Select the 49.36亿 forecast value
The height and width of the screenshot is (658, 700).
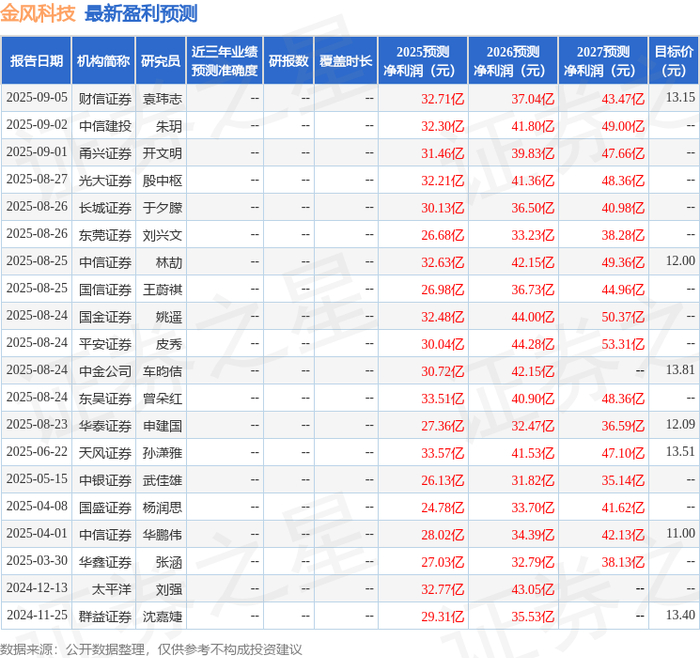point(623,262)
